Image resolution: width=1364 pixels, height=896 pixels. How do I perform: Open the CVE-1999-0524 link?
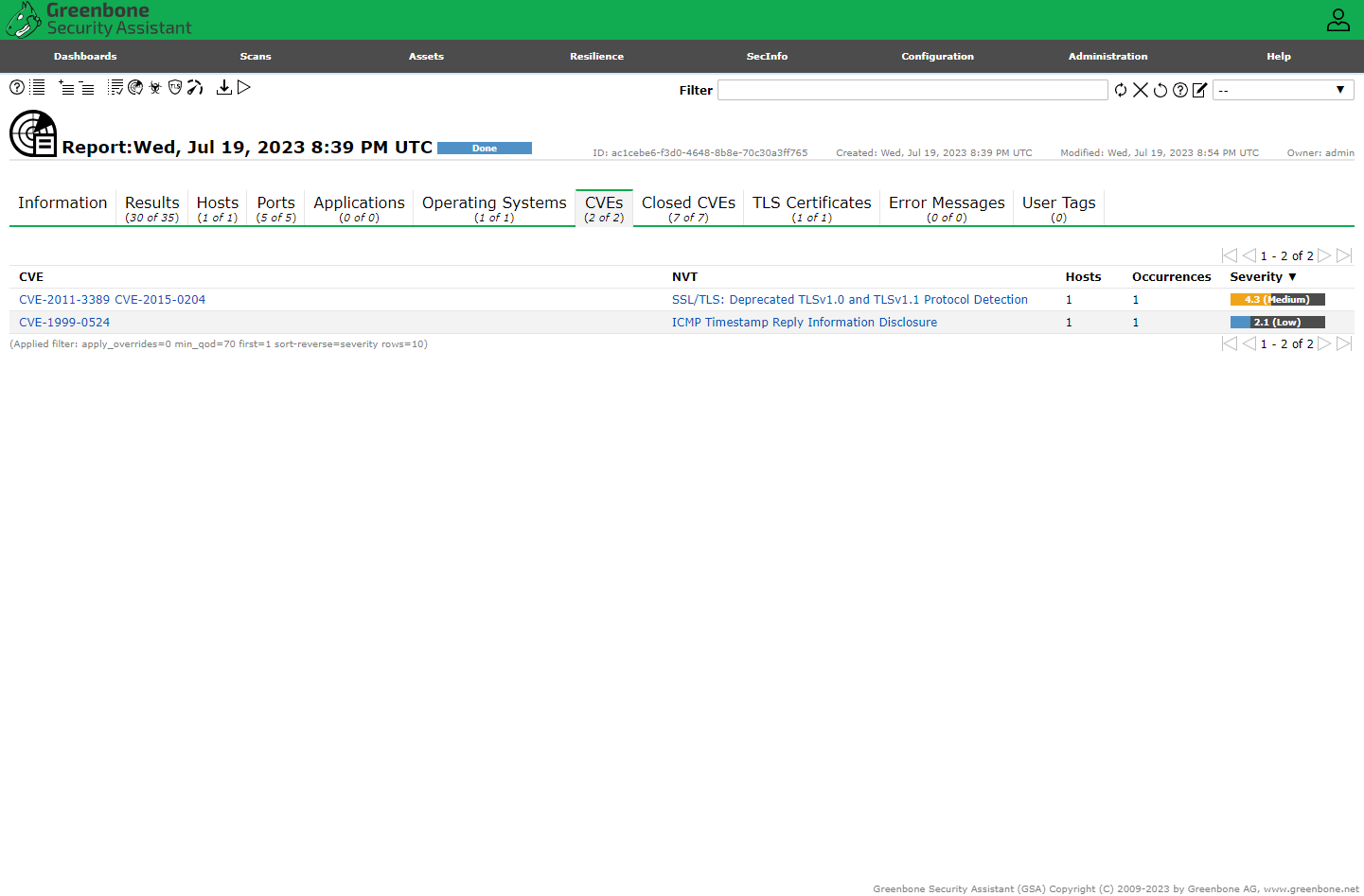coord(64,322)
